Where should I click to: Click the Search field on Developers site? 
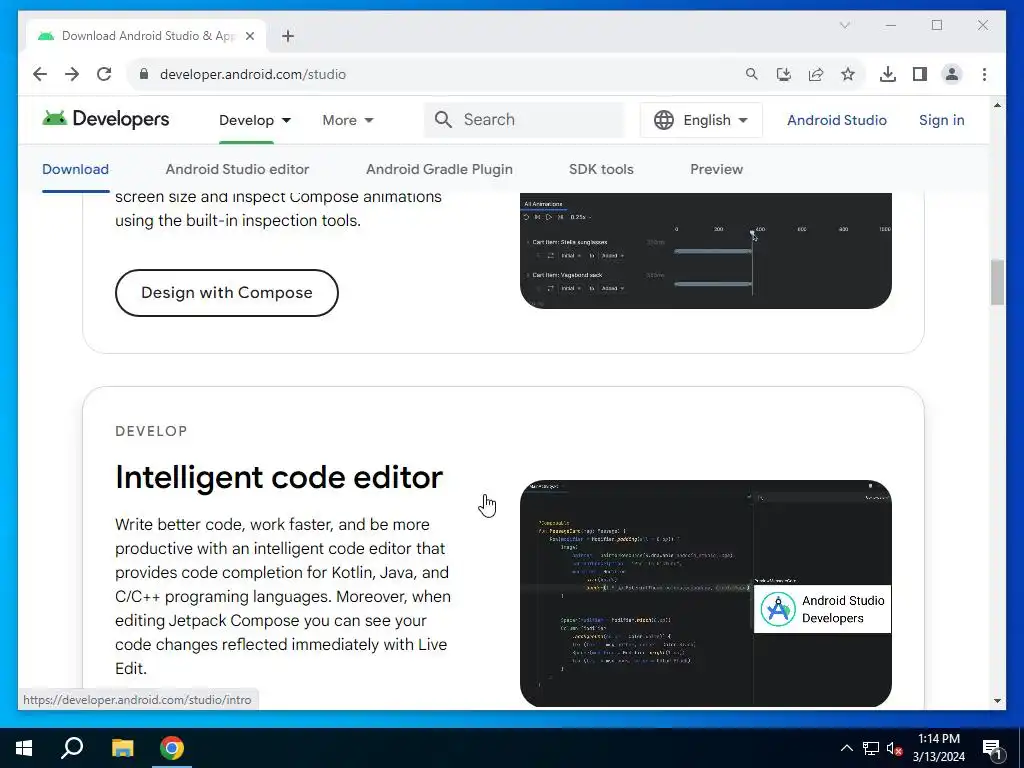pyautogui.click(x=524, y=120)
